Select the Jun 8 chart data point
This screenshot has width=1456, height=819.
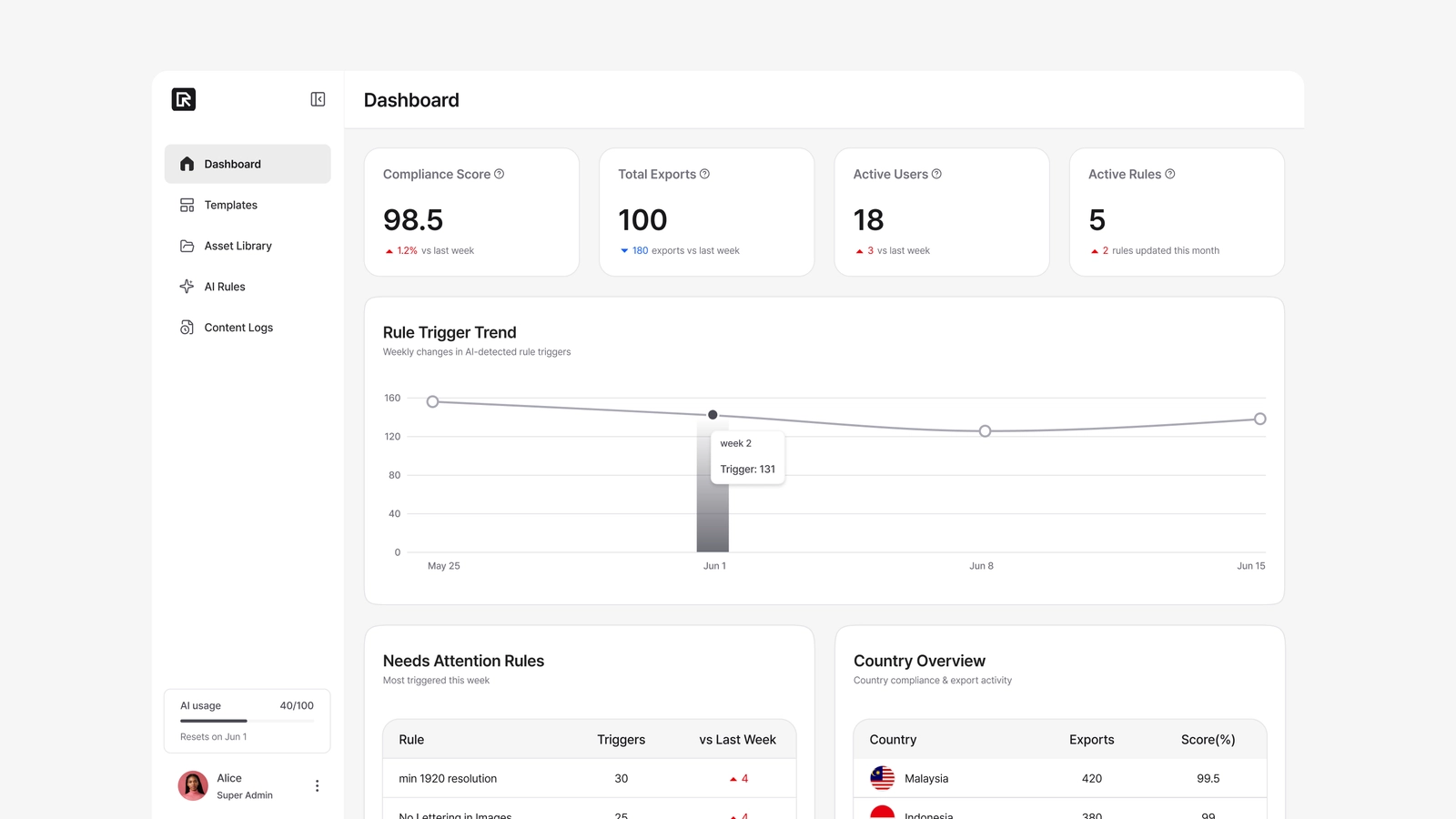pos(985,431)
